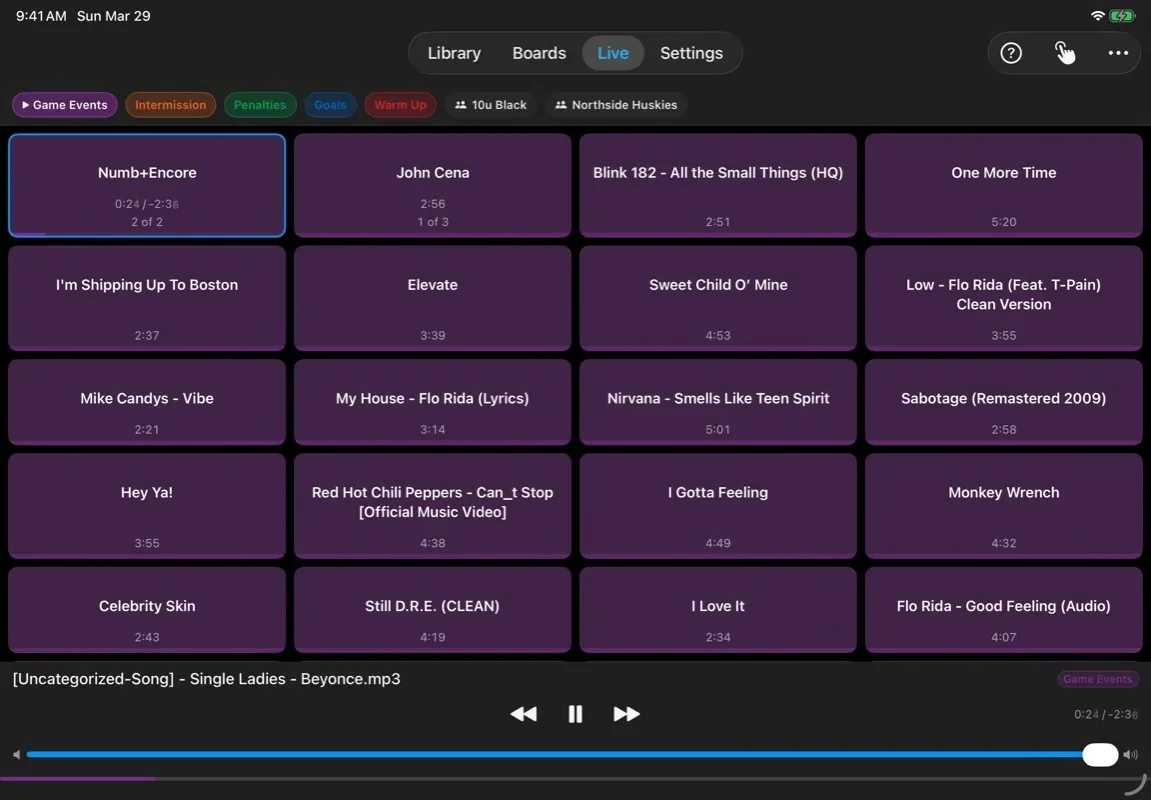Click the low-volume speaker icon
Viewport: 1151px width, 800px height.
[x=15, y=754]
